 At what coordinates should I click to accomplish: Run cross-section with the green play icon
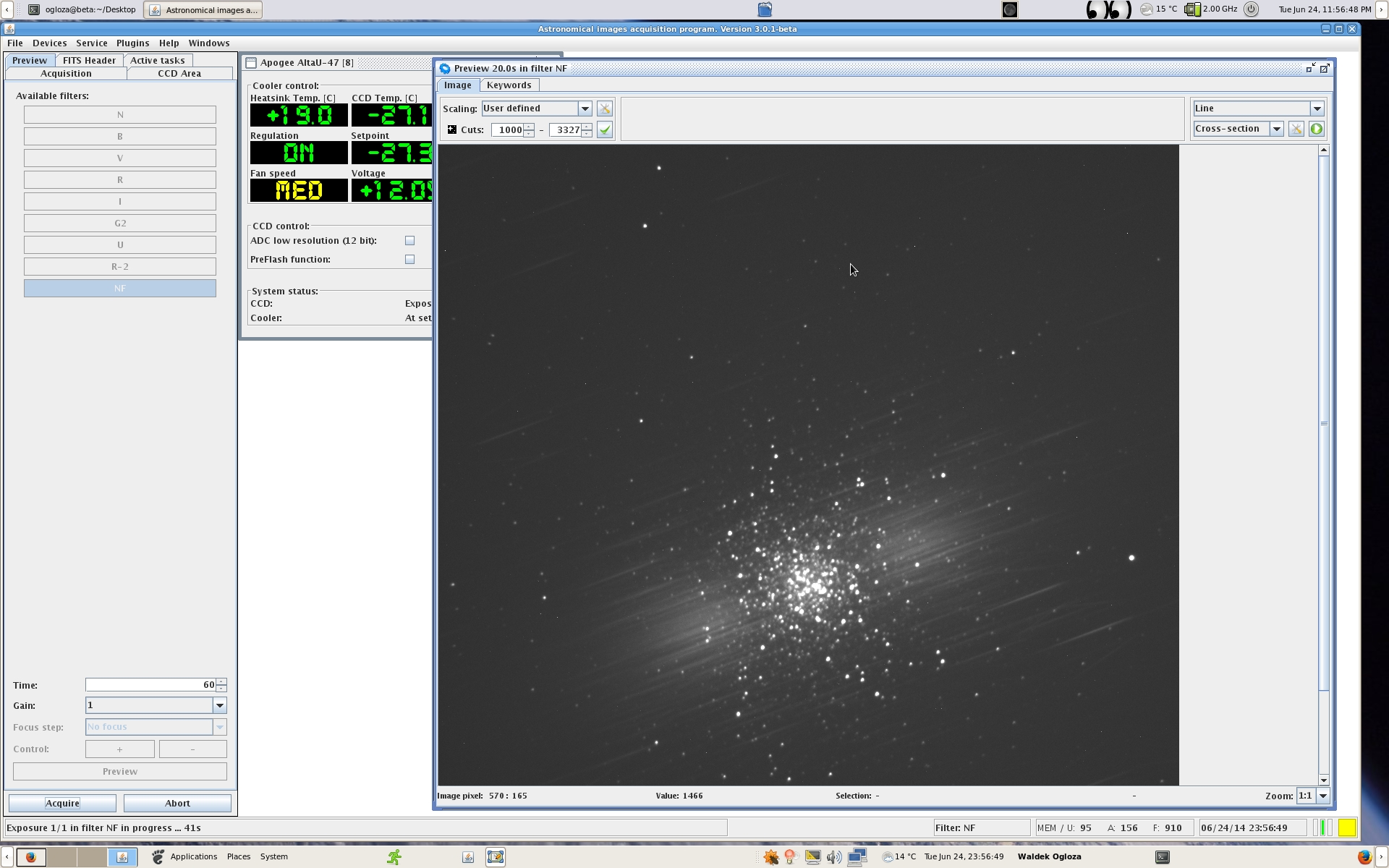click(1317, 129)
